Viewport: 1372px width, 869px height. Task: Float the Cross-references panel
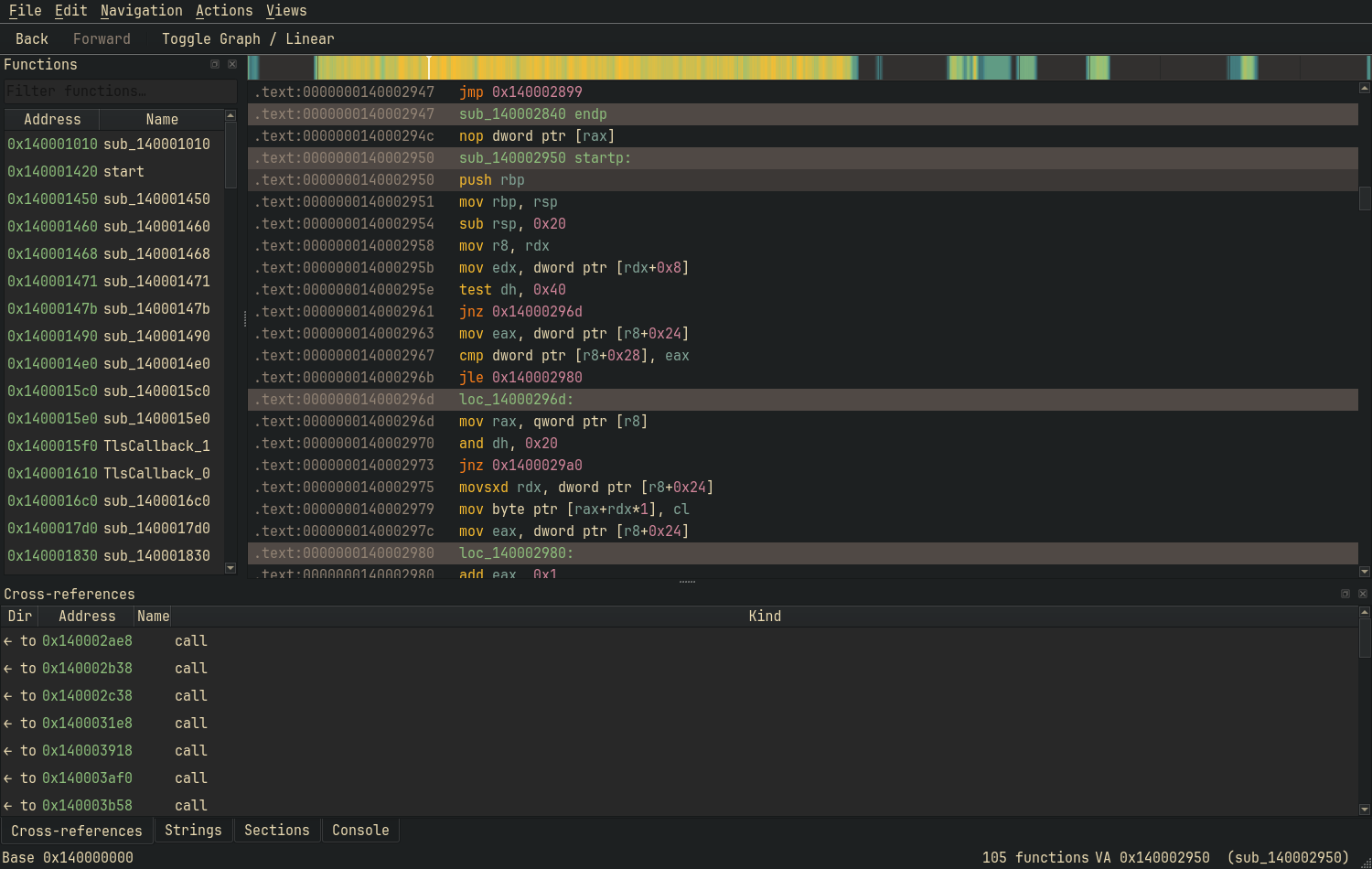[x=1345, y=594]
